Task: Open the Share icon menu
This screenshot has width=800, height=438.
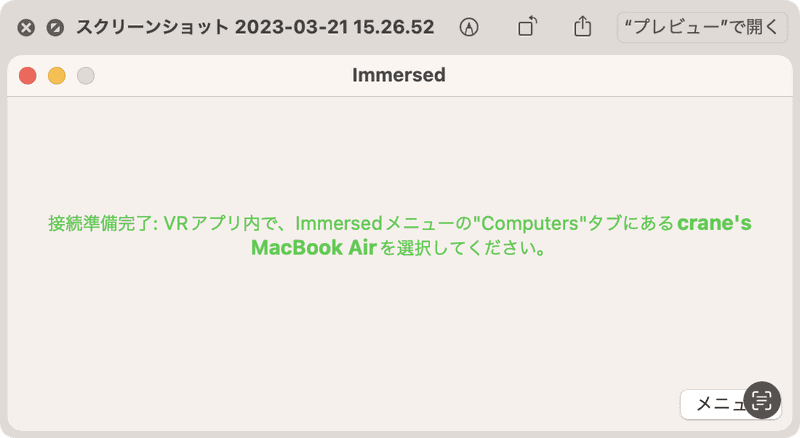Action: (x=583, y=27)
